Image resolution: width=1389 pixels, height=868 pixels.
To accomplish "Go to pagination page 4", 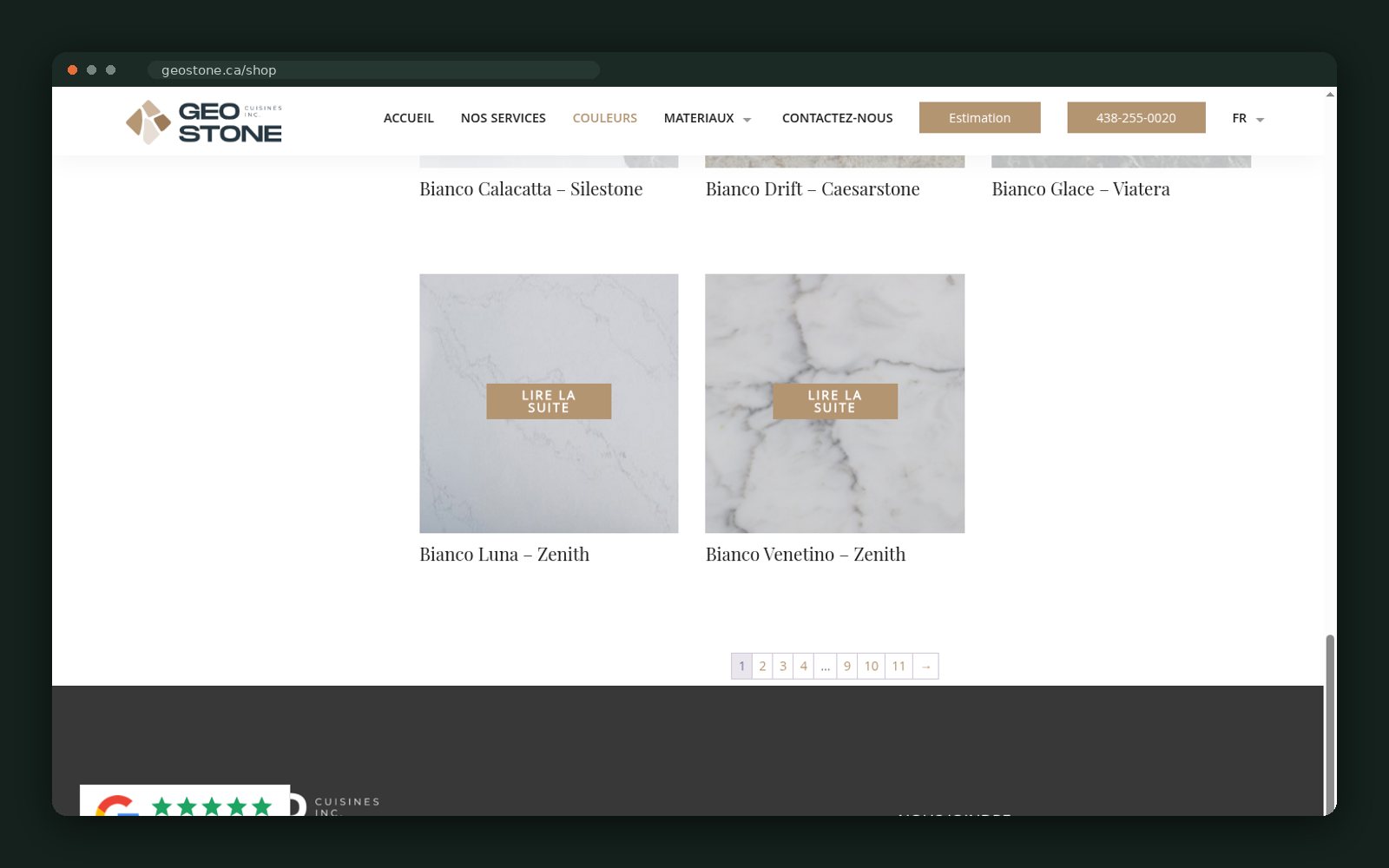I will pos(804,666).
